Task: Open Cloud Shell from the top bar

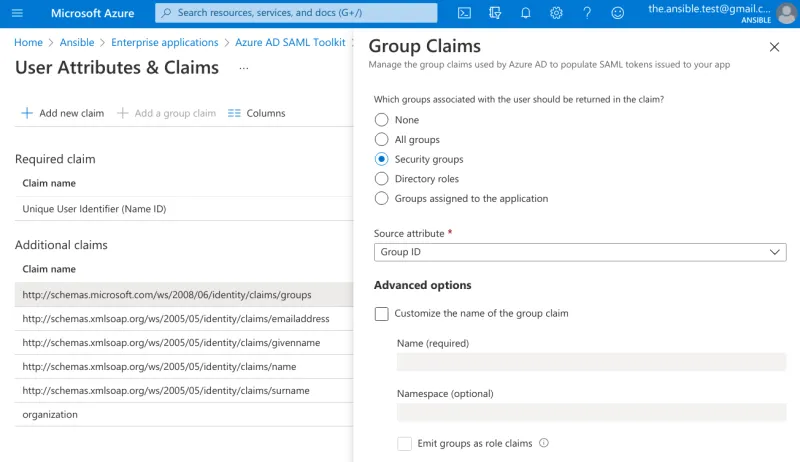Action: click(x=464, y=13)
